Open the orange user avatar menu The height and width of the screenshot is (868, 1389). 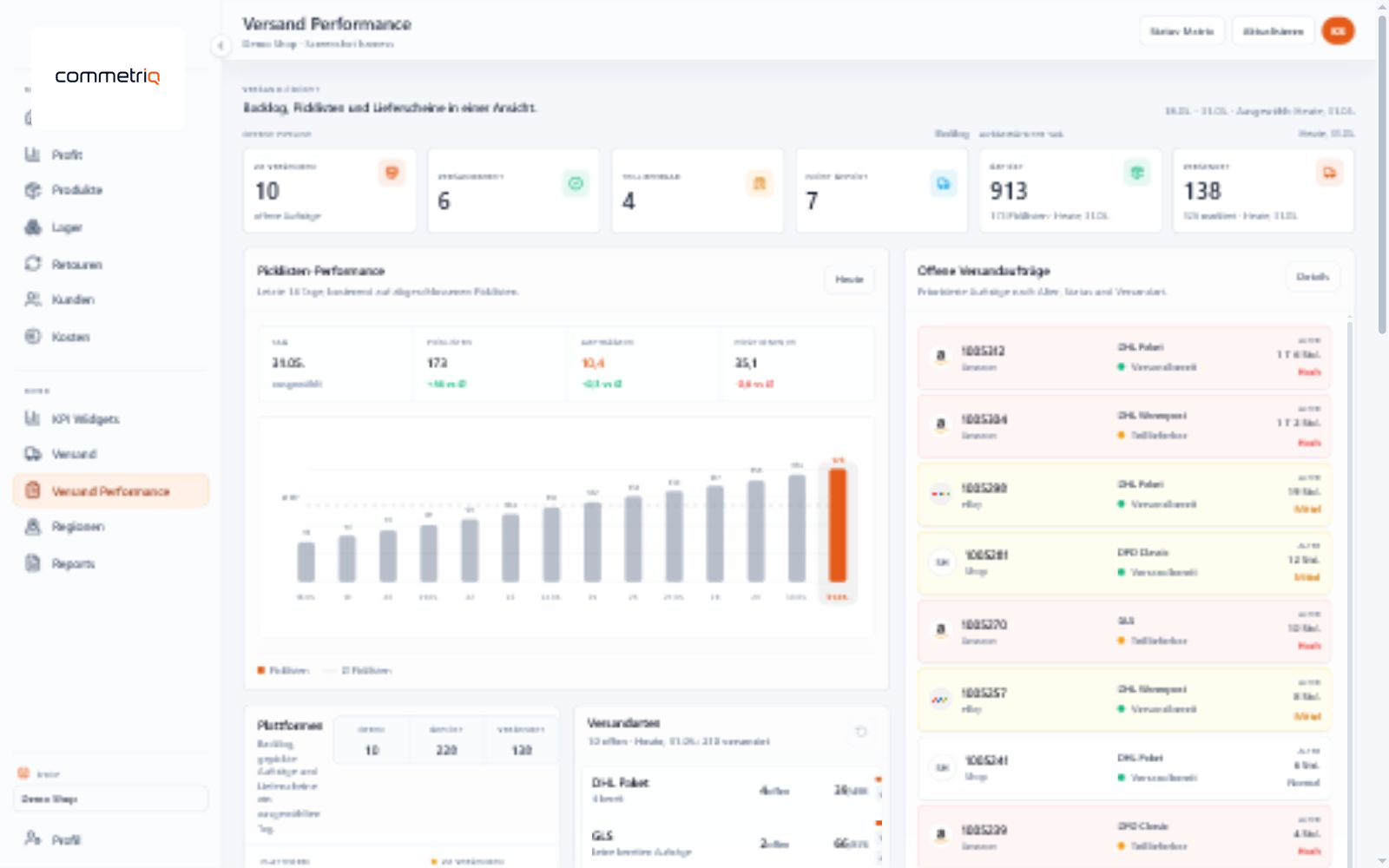1338,31
